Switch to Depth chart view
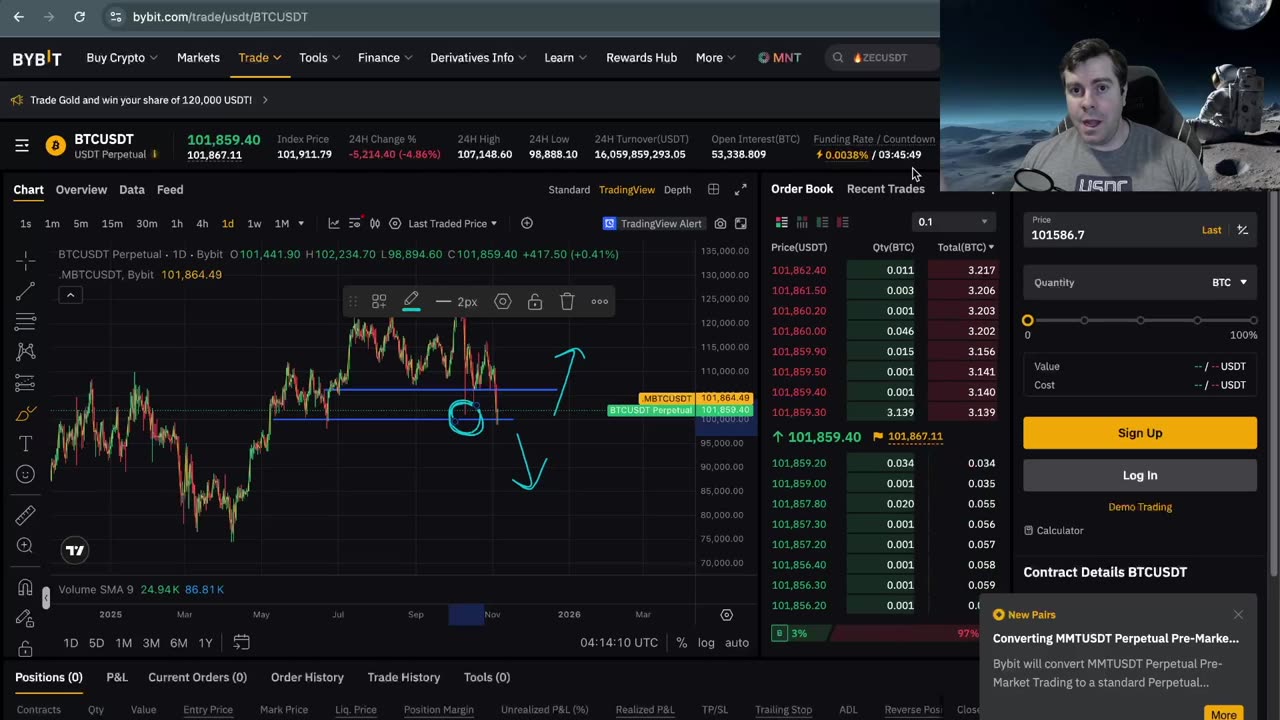This screenshot has height=720, width=1280. tap(677, 190)
